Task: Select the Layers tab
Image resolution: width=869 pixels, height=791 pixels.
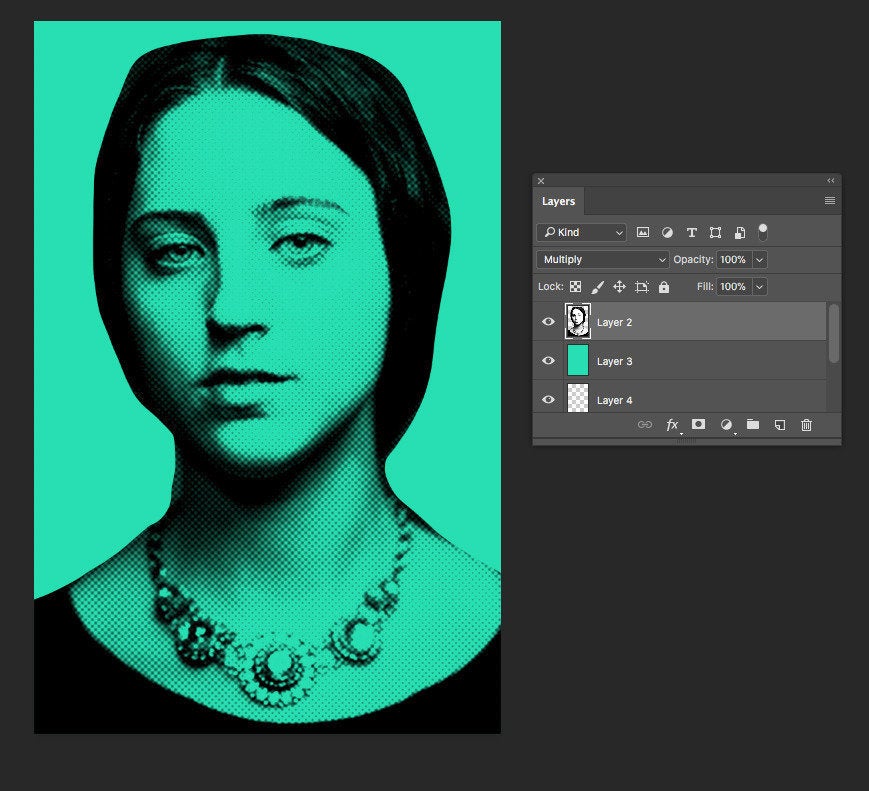Action: tap(558, 201)
